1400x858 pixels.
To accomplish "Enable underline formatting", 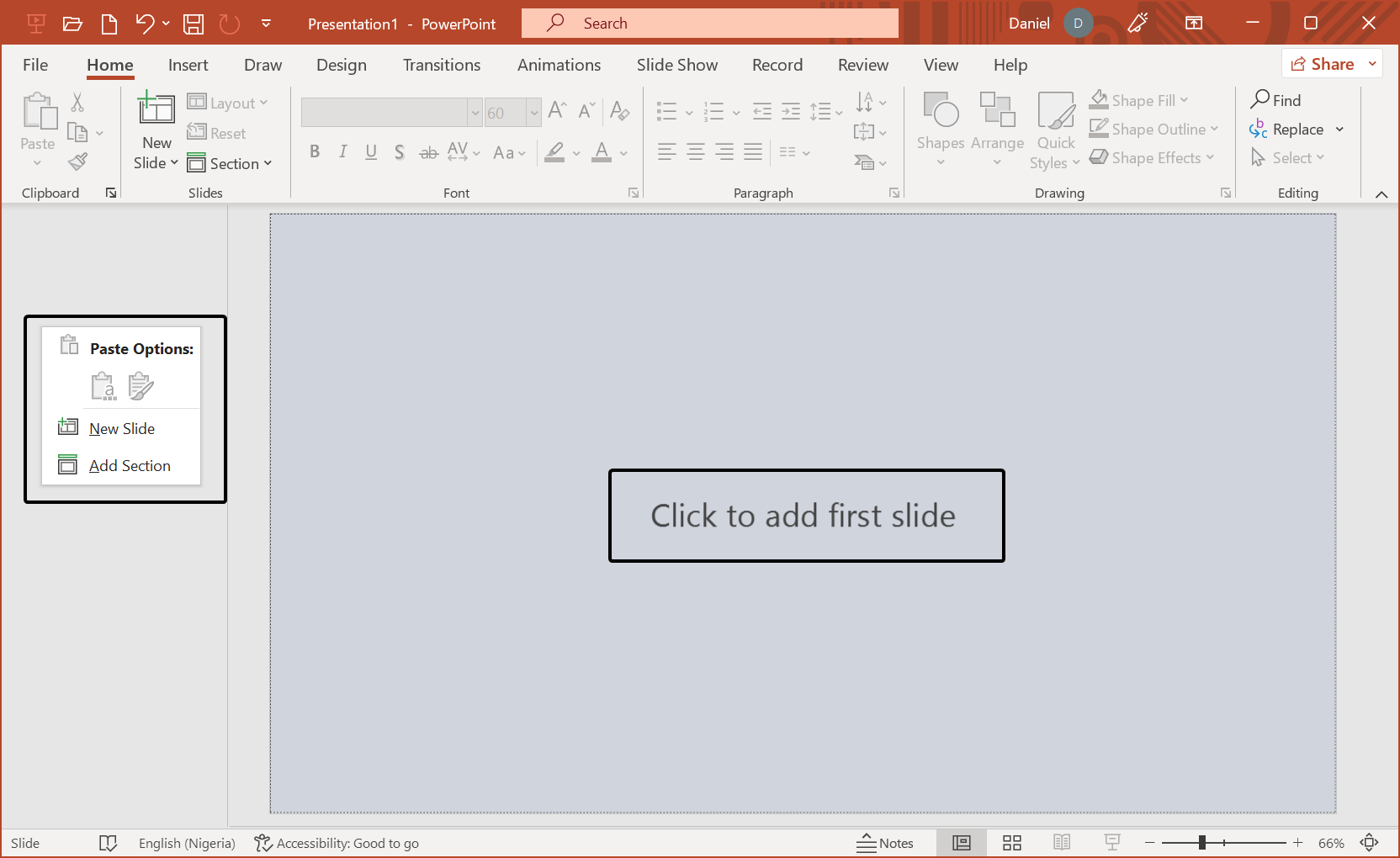I will point(370,152).
